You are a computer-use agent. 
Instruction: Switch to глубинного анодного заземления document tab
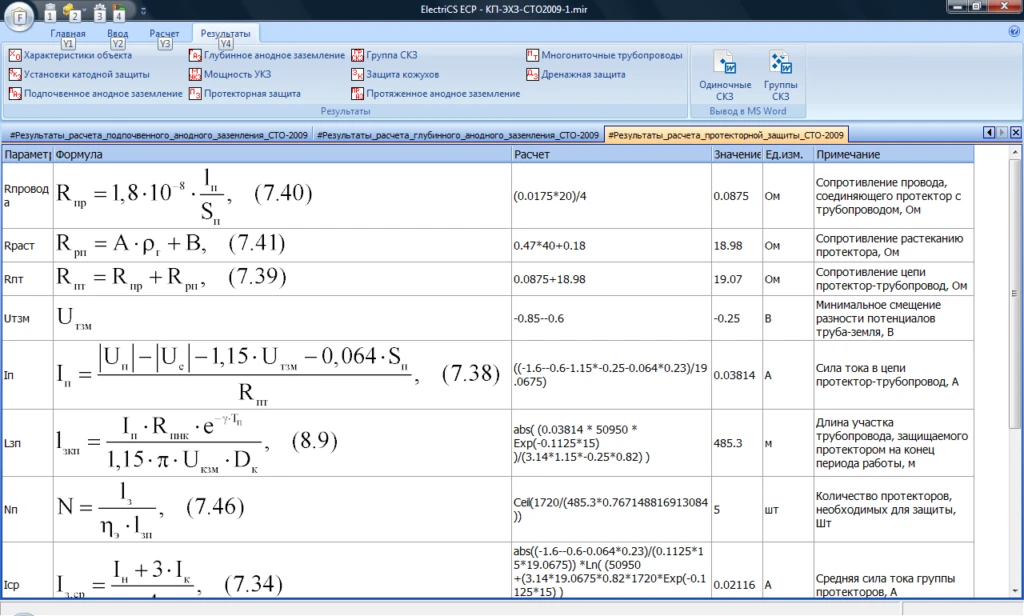pos(458,134)
